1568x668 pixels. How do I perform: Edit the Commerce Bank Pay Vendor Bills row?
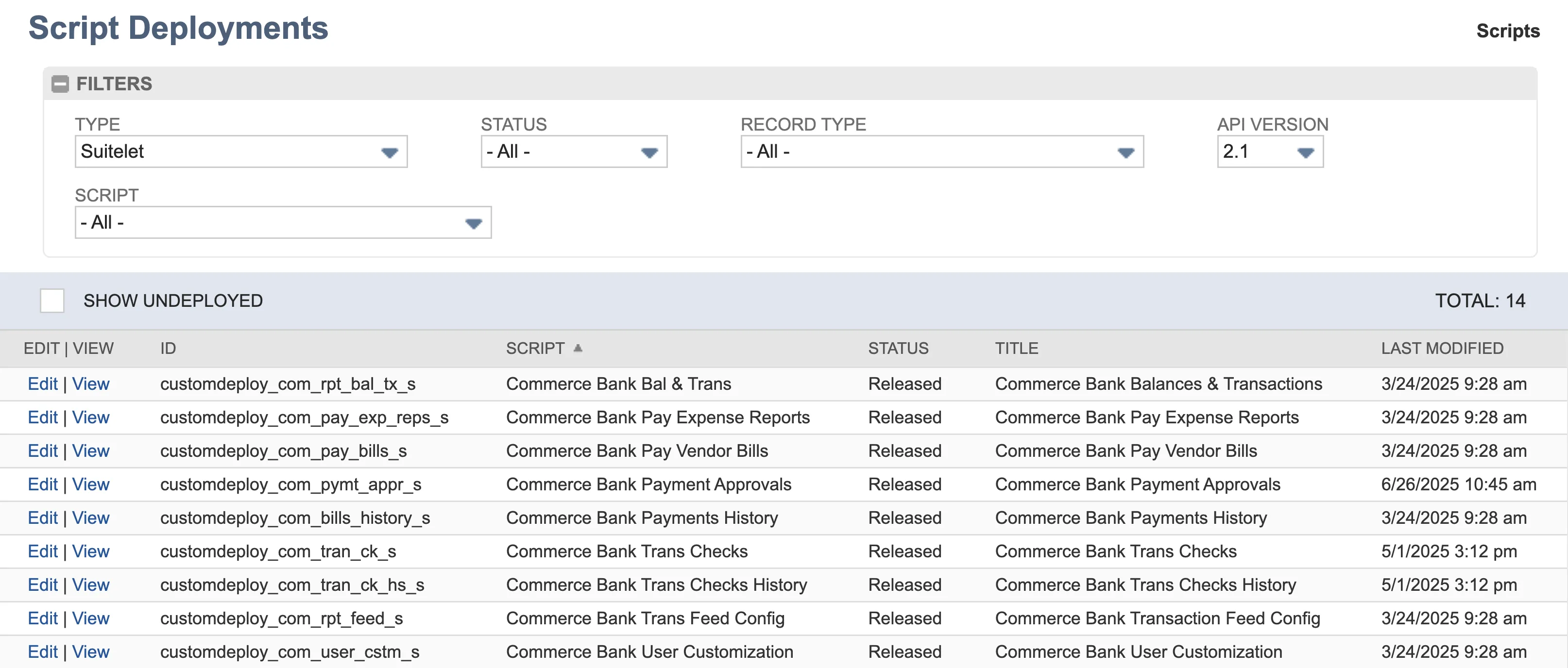click(43, 451)
